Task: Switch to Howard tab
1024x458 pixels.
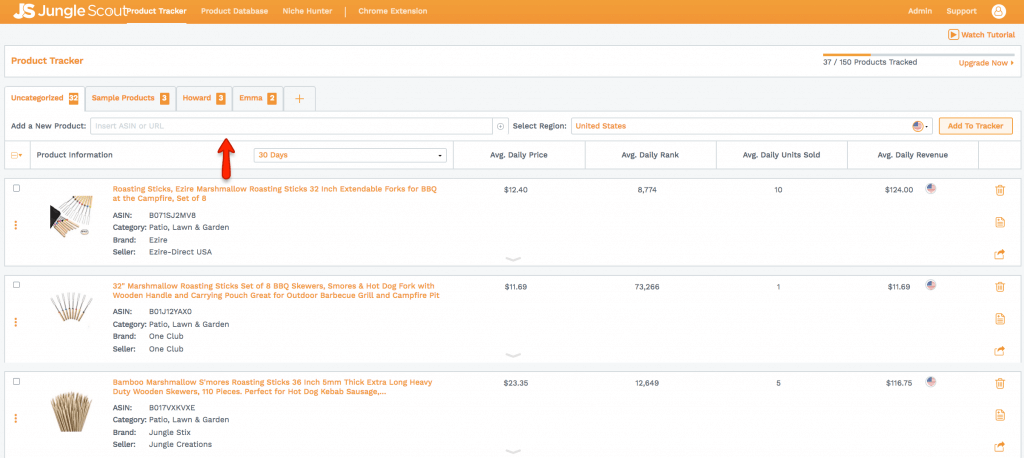Action: (x=204, y=99)
